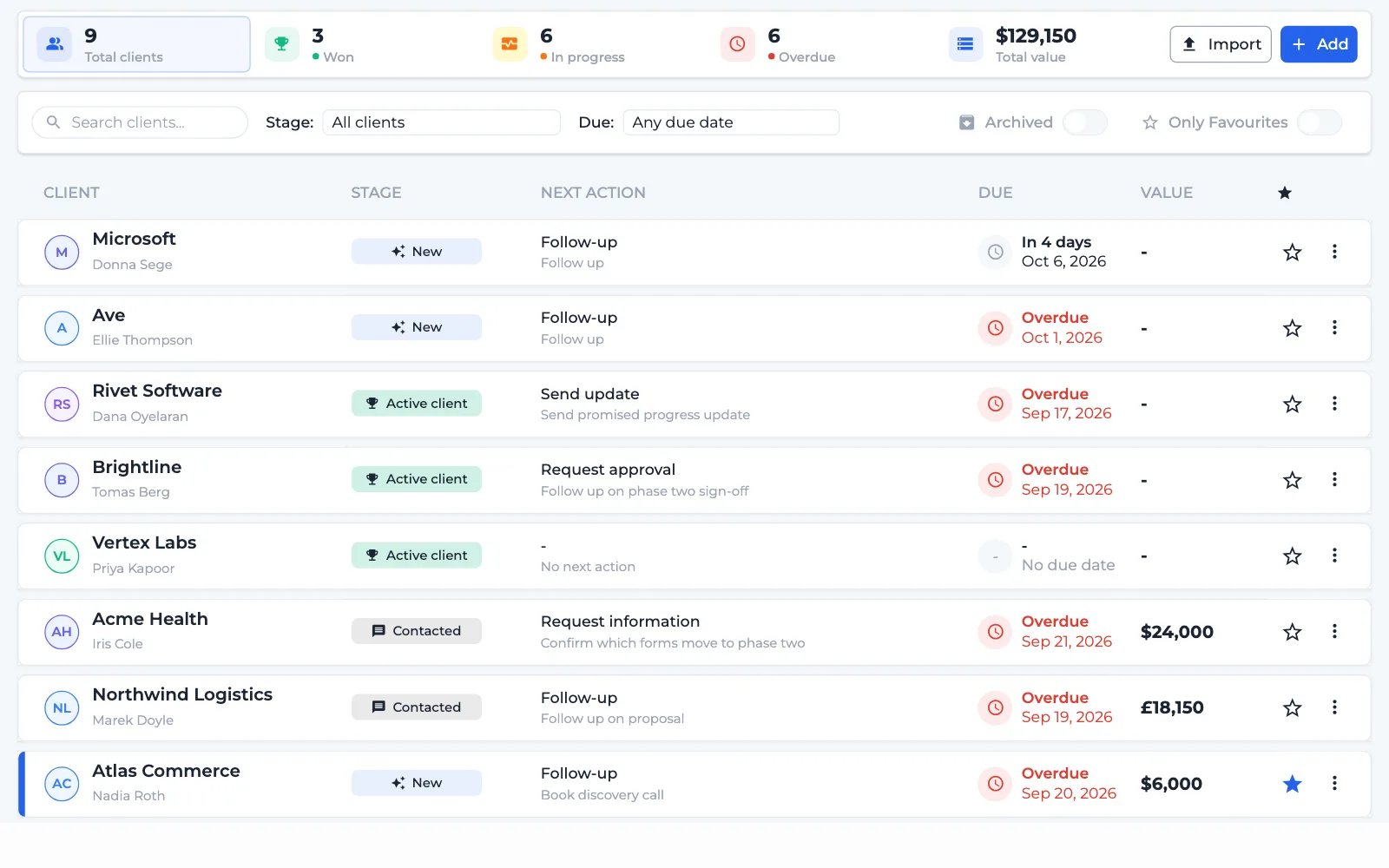Mark Brightline as favourite
Screen dimensions: 1389x868
click(x=1292, y=480)
